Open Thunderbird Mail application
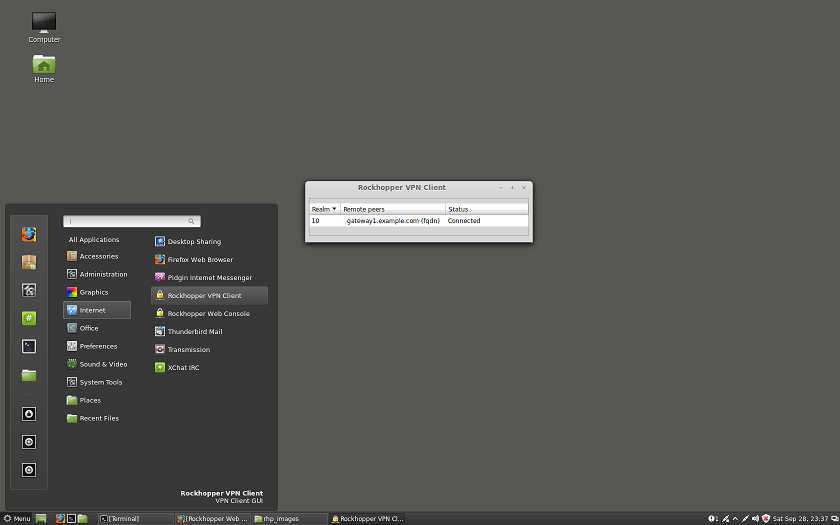The height and width of the screenshot is (525, 840). (194, 332)
